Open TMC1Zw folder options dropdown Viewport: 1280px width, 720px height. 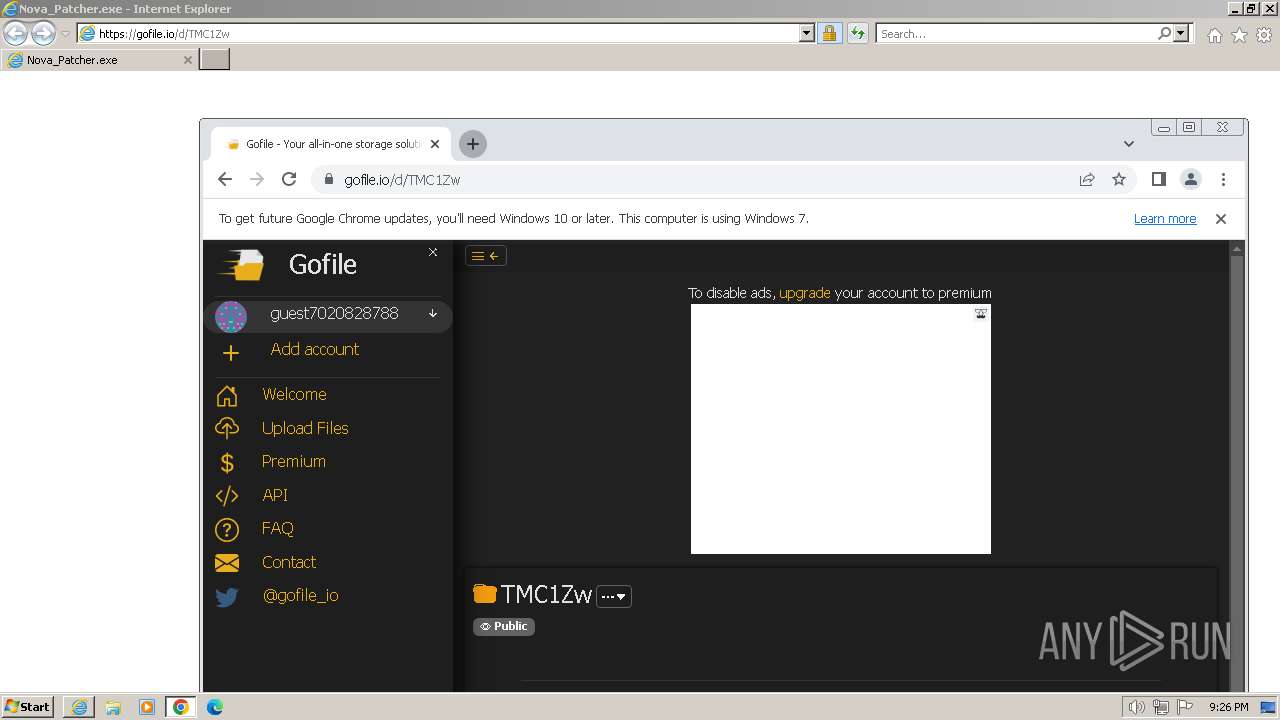614,596
